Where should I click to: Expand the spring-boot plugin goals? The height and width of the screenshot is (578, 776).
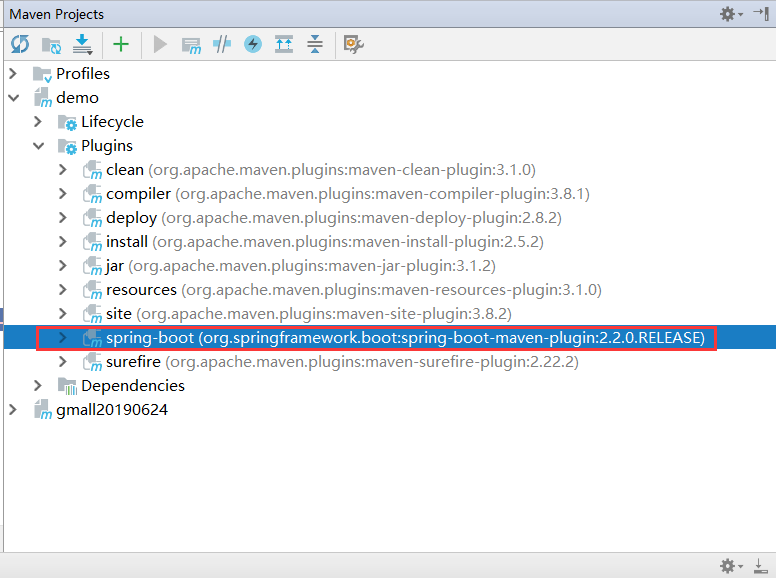point(63,337)
